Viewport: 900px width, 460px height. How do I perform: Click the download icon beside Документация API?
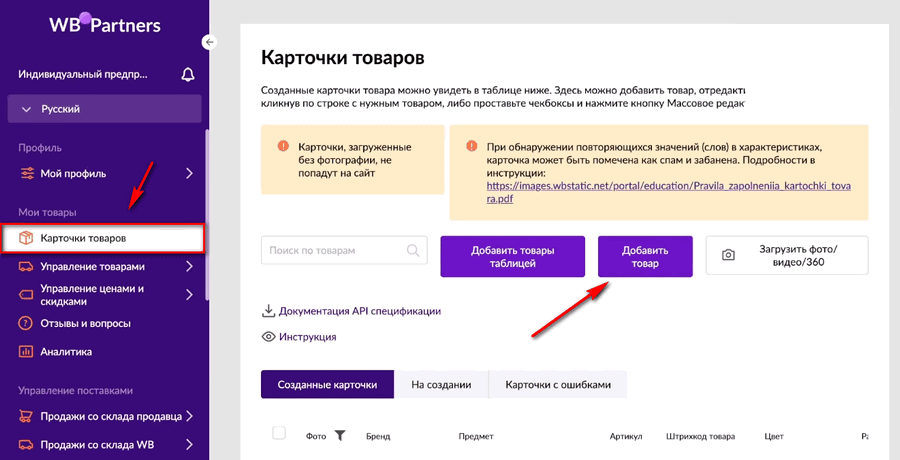268,311
